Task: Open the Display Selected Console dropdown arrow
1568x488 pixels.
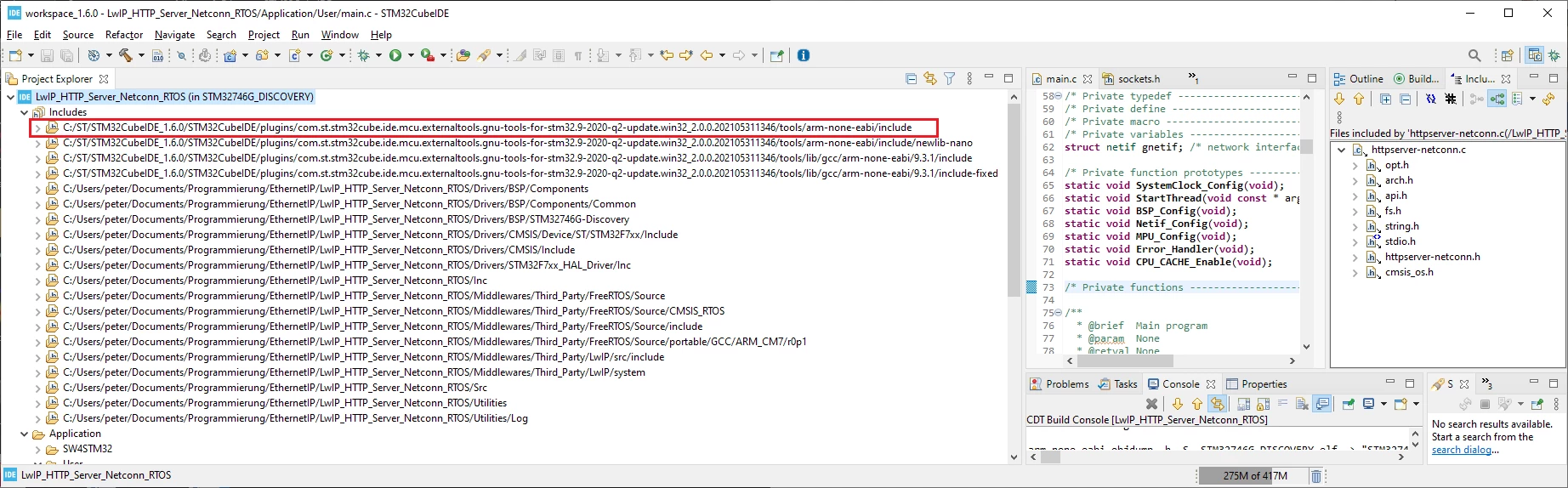Action: pyautogui.click(x=1383, y=404)
